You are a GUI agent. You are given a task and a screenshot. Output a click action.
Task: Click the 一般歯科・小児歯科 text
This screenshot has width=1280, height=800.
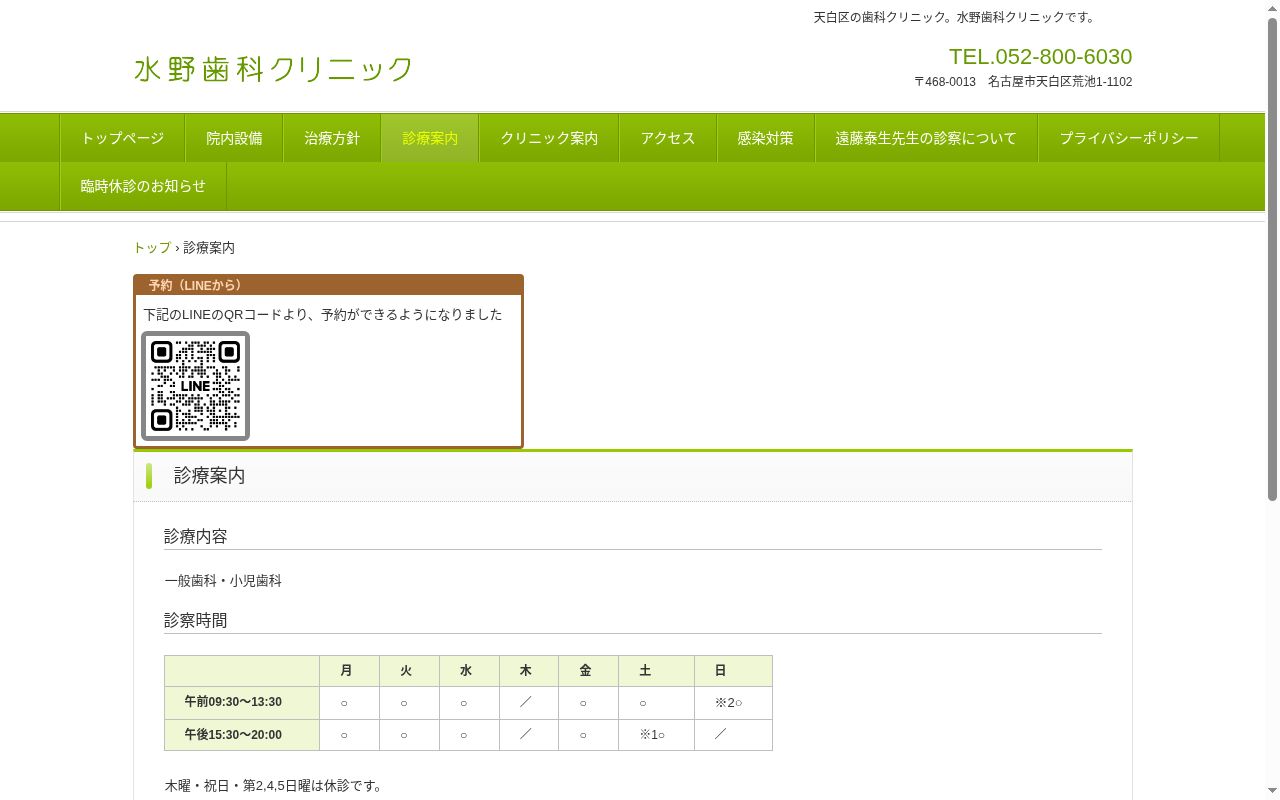point(223,580)
